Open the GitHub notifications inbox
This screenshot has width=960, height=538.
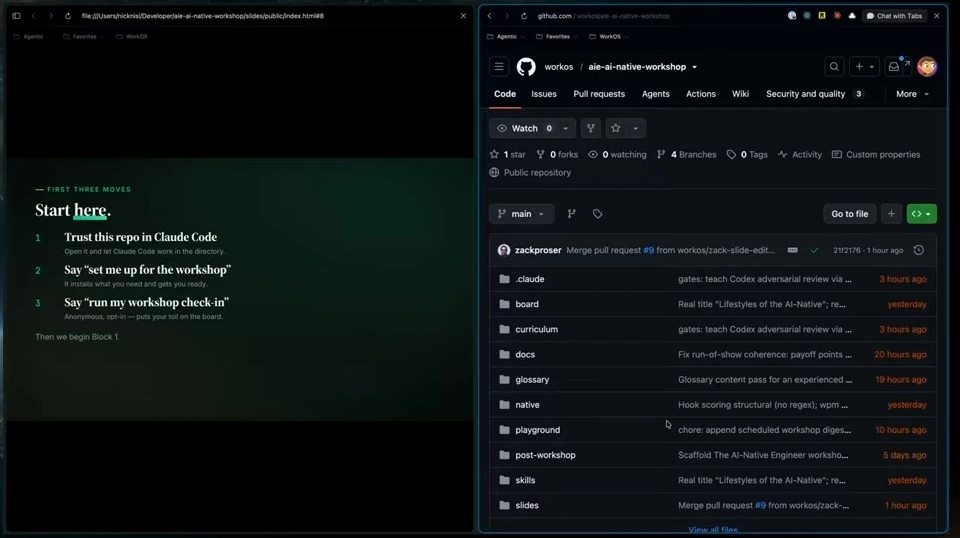click(894, 67)
